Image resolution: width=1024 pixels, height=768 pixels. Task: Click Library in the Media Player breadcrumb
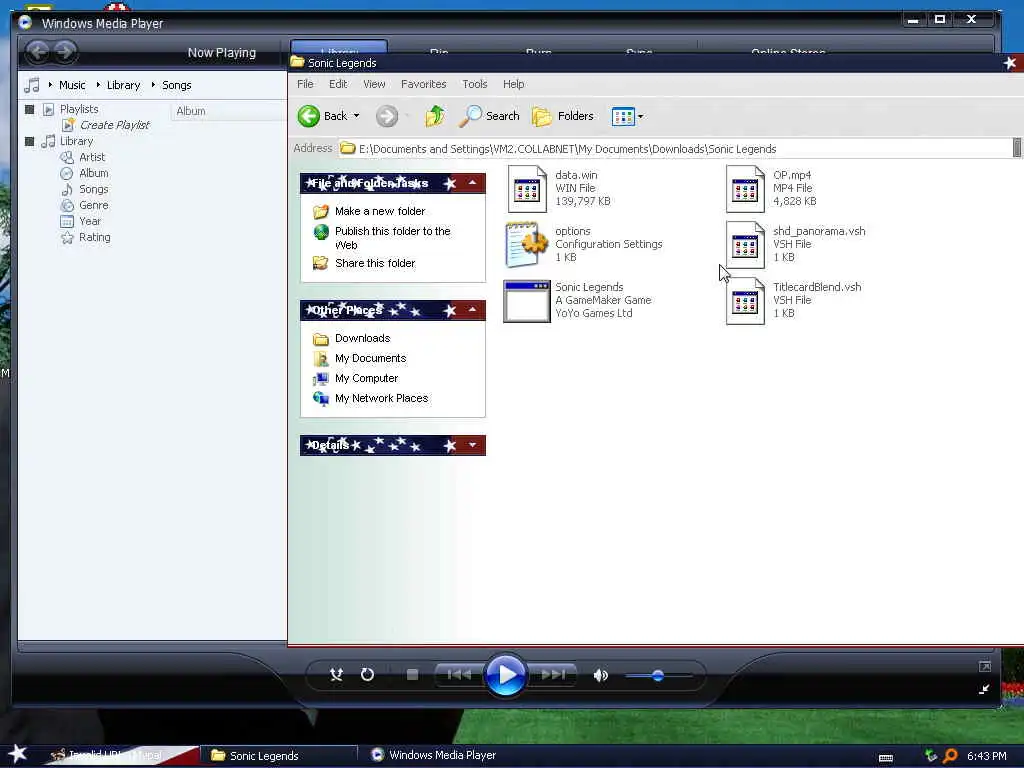tap(123, 85)
